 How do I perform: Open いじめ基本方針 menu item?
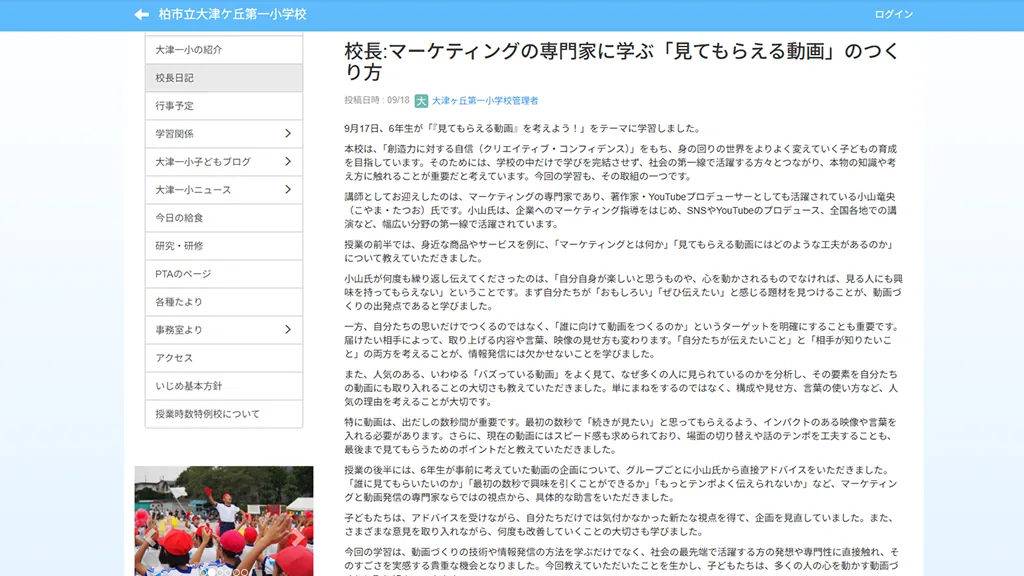coord(224,386)
